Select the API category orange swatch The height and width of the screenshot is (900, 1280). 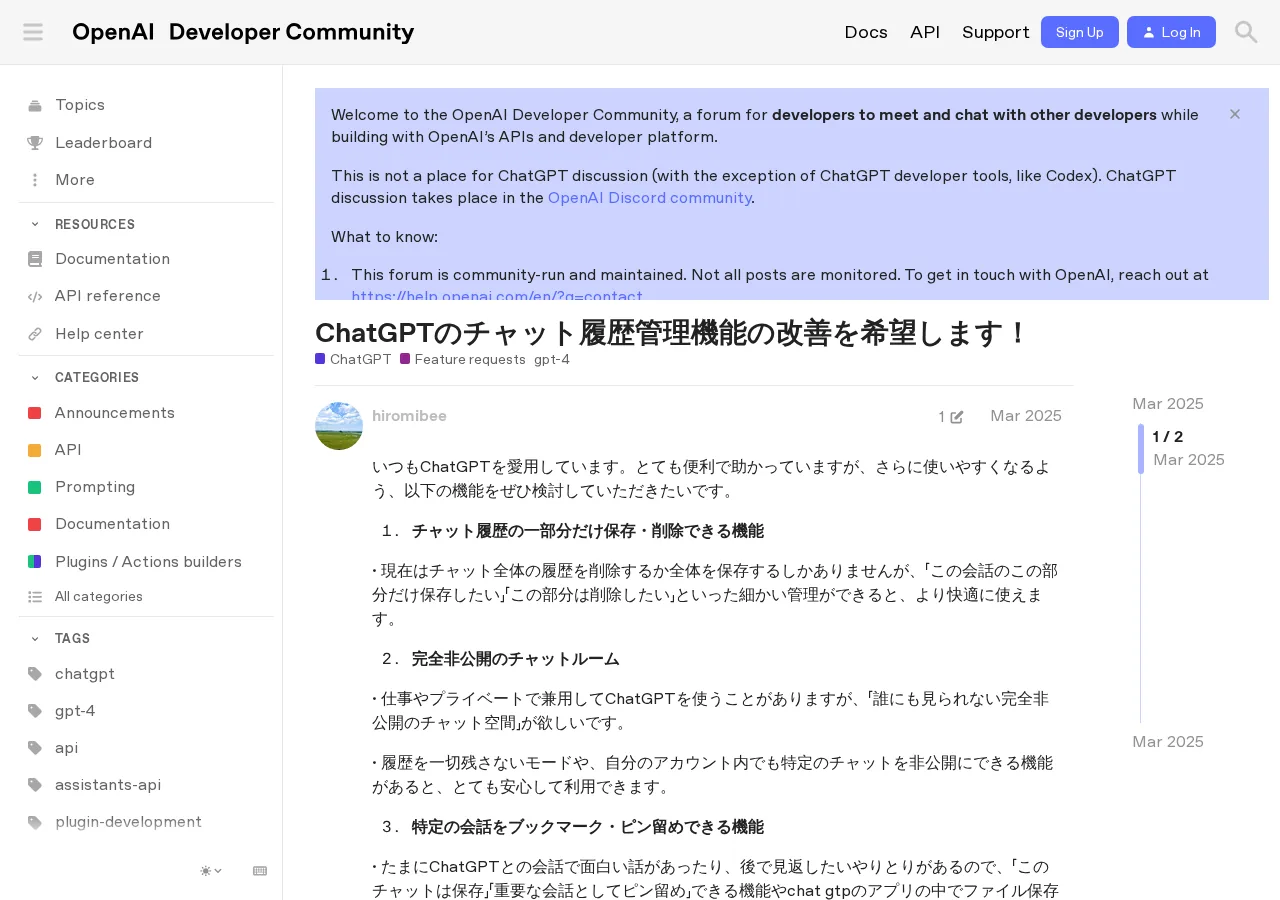pyautogui.click(x=35, y=450)
